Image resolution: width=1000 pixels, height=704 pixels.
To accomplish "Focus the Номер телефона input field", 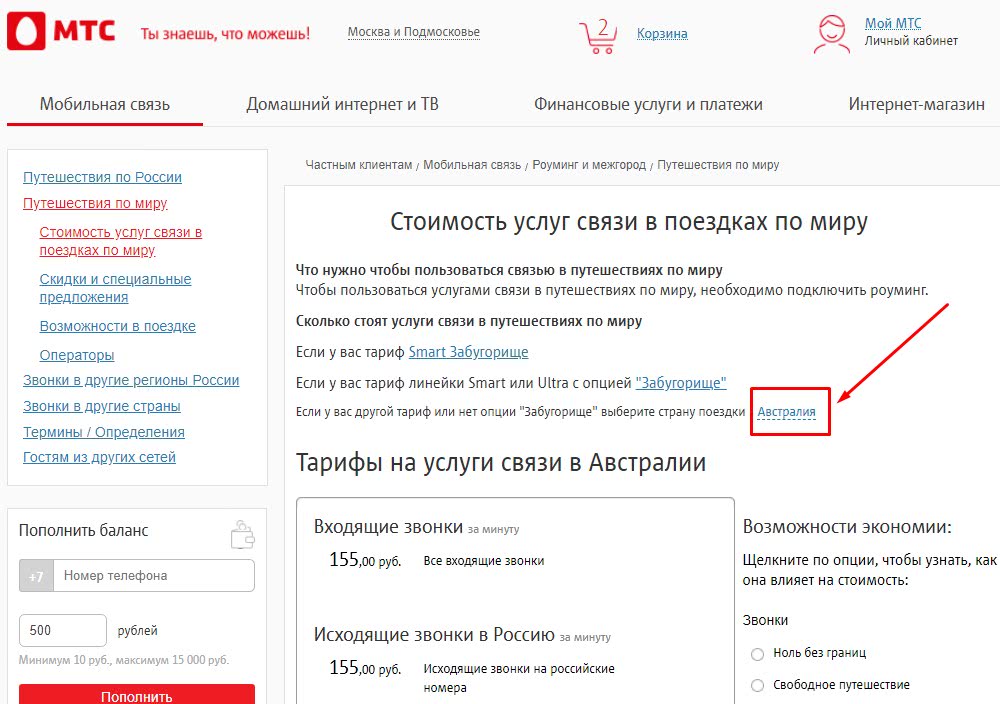I will pyautogui.click(x=153, y=576).
